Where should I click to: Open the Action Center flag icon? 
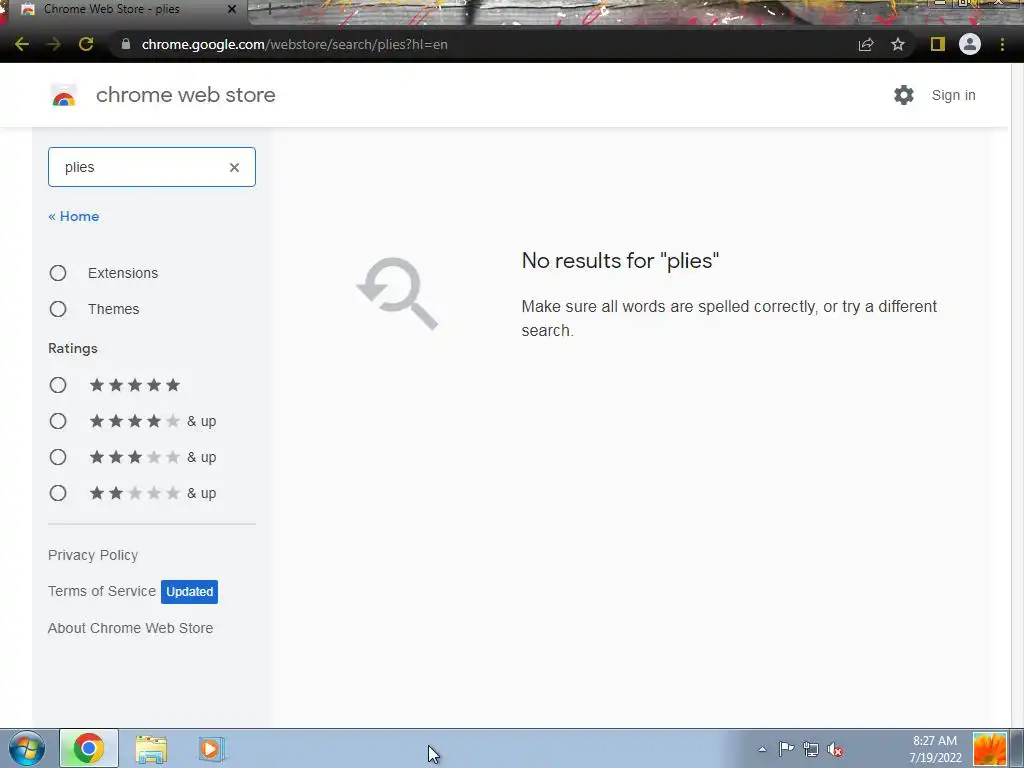click(786, 749)
